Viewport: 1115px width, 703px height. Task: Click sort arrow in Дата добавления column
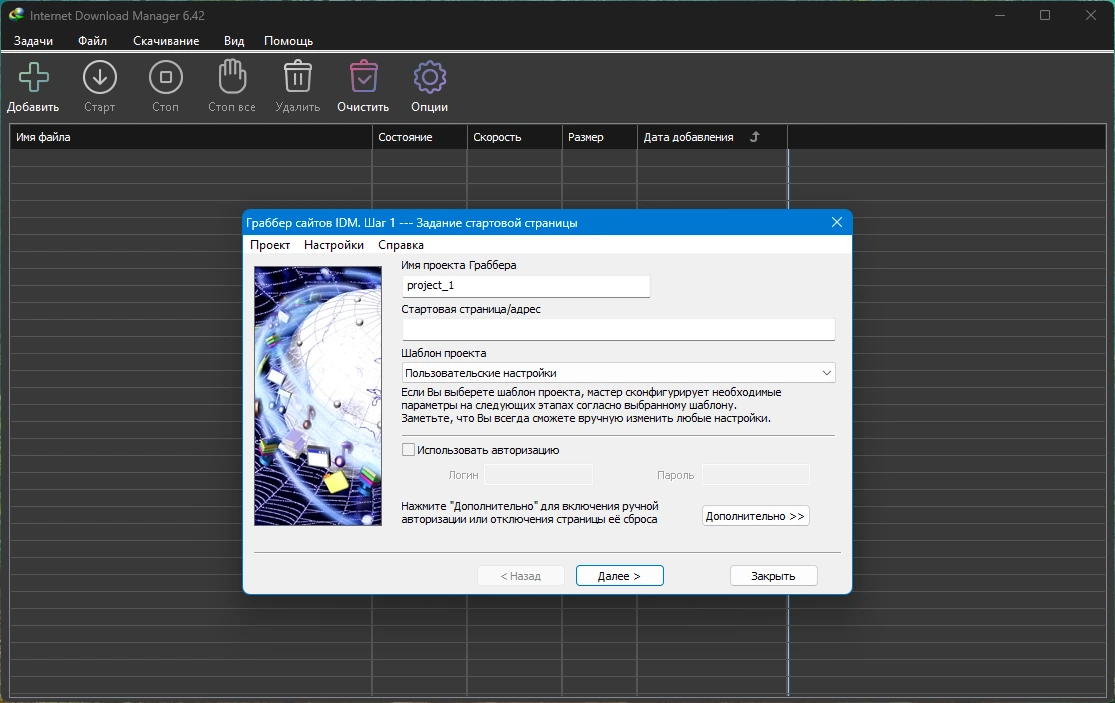click(755, 136)
